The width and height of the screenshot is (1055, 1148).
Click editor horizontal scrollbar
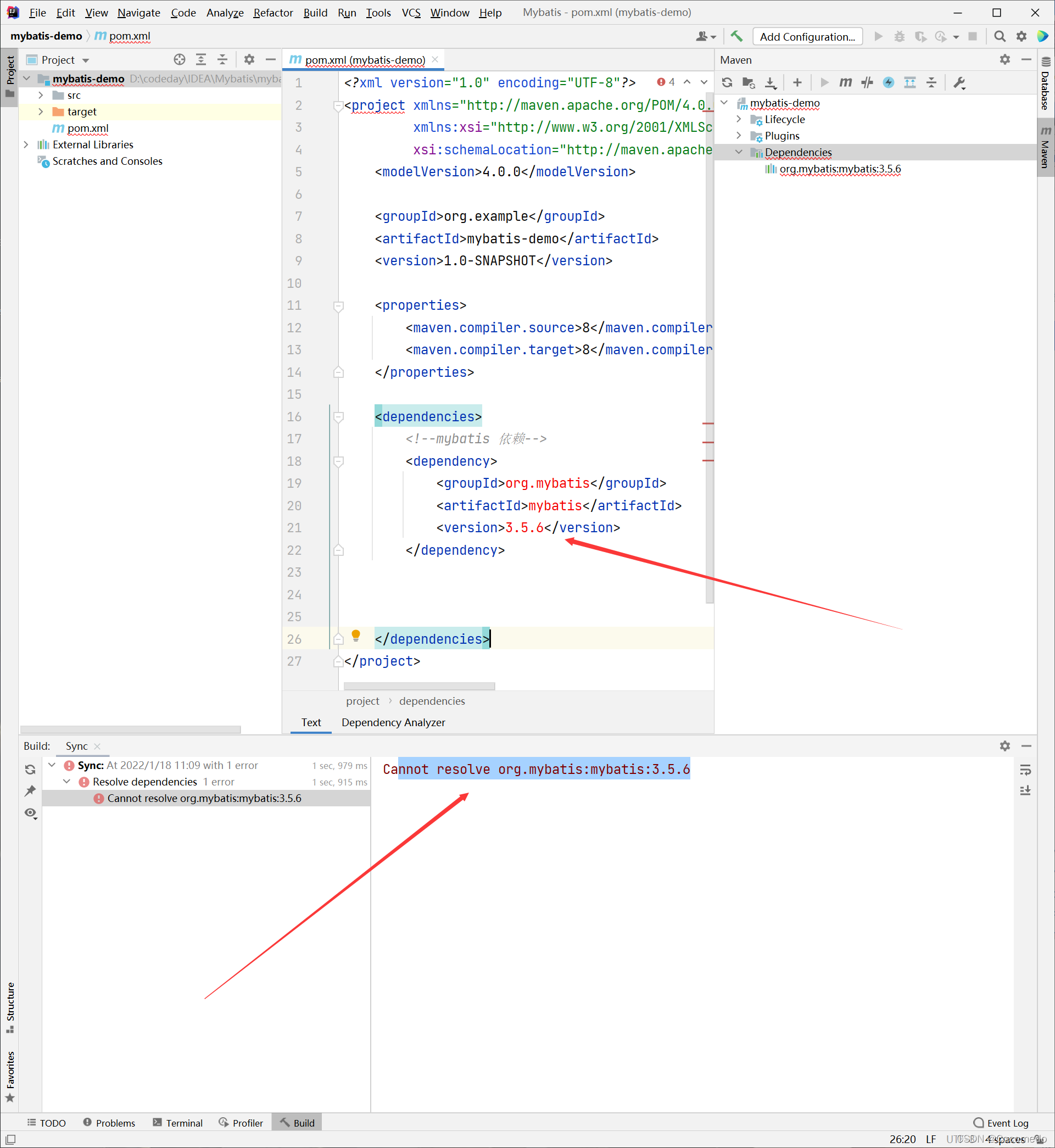point(419,686)
